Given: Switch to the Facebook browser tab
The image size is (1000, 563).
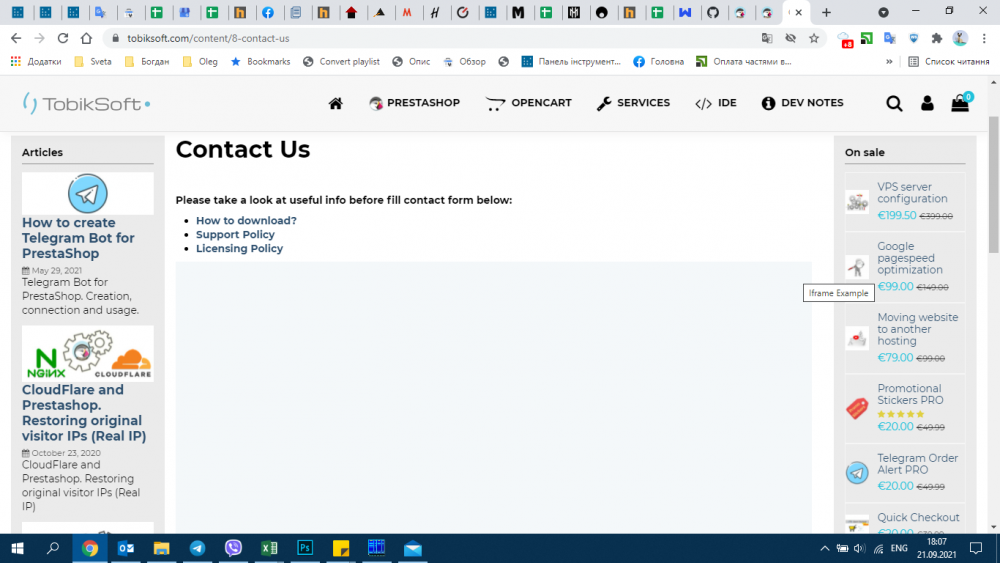Looking at the screenshot, I should click(268, 12).
